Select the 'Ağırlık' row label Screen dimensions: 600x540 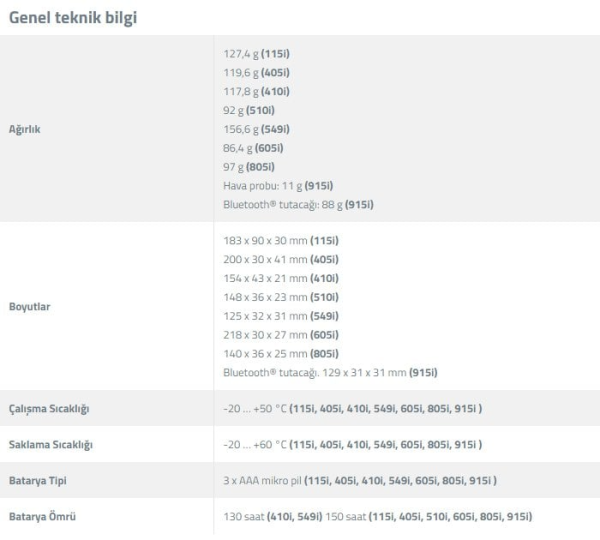(24, 129)
